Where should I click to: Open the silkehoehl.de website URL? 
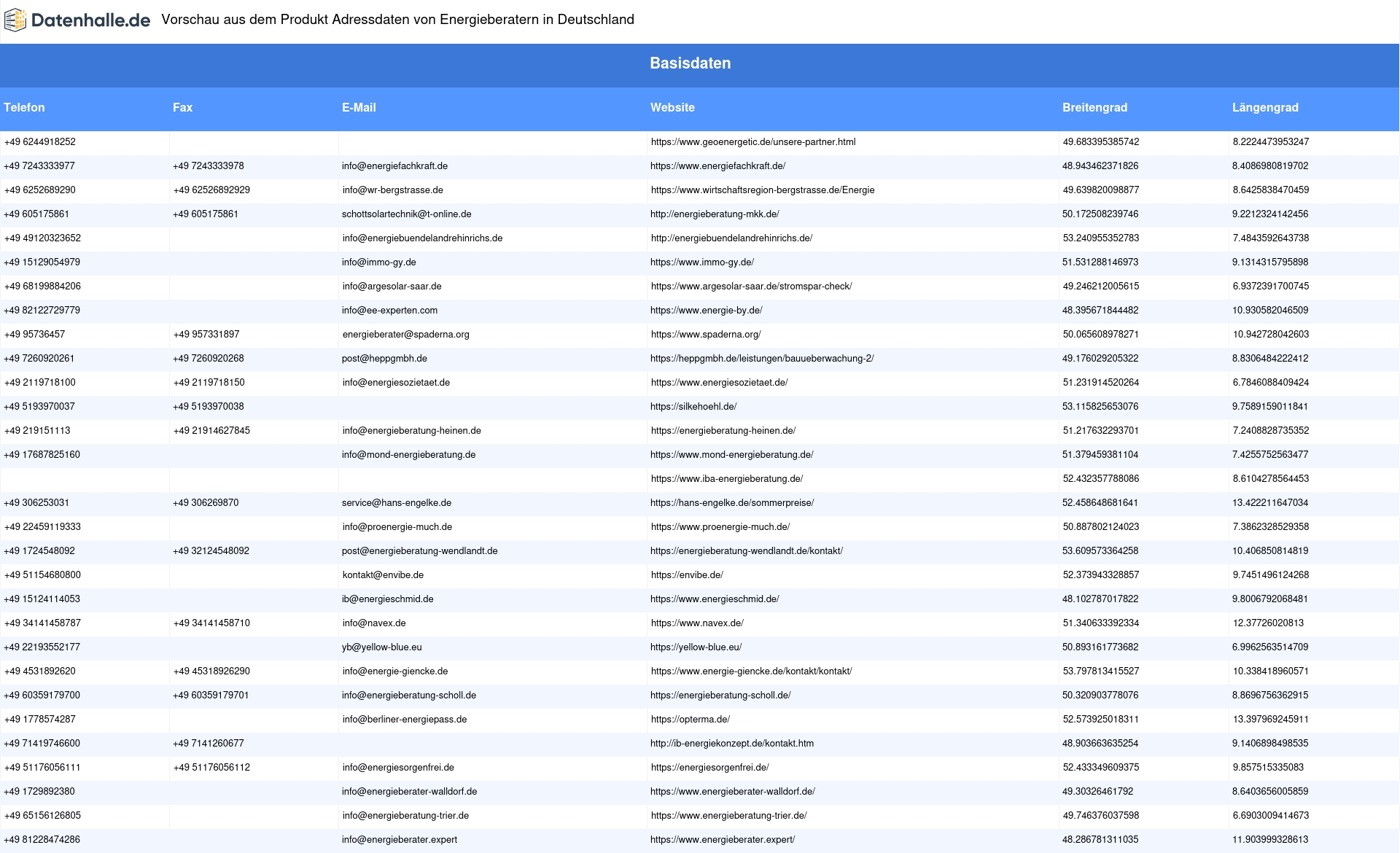tap(693, 407)
